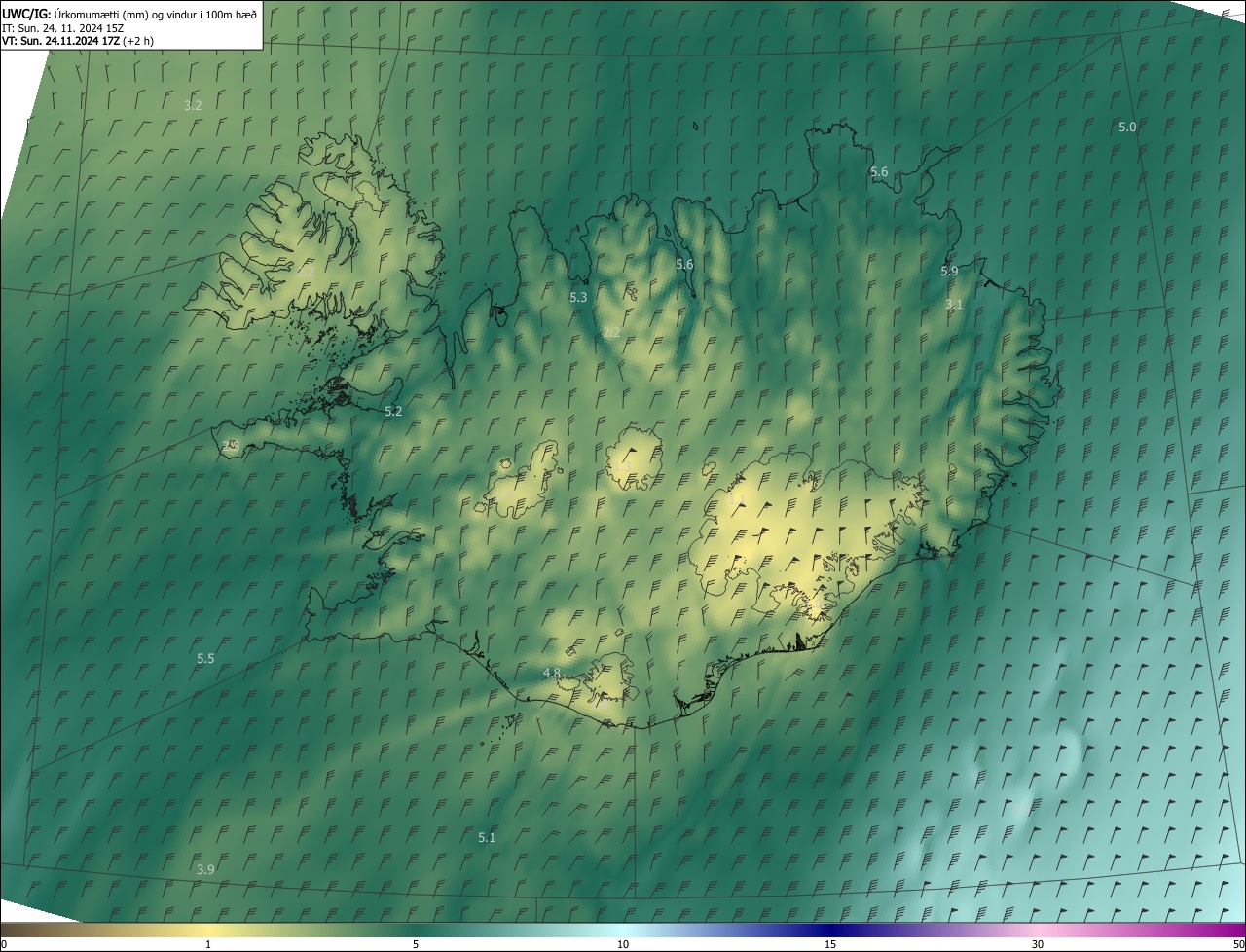Click the 5.2 value label on the map
The height and width of the screenshot is (952, 1246).
pyautogui.click(x=393, y=412)
